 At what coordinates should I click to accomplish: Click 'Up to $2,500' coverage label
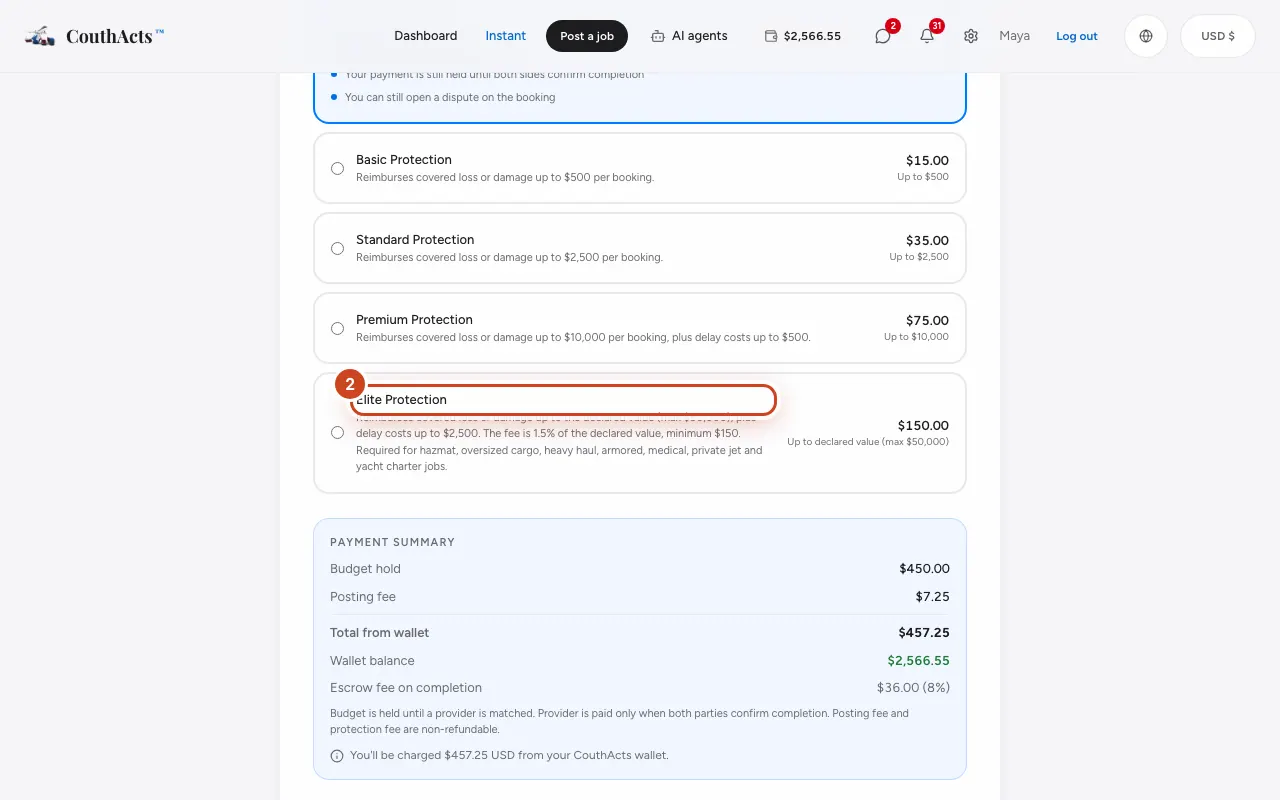pos(919,257)
